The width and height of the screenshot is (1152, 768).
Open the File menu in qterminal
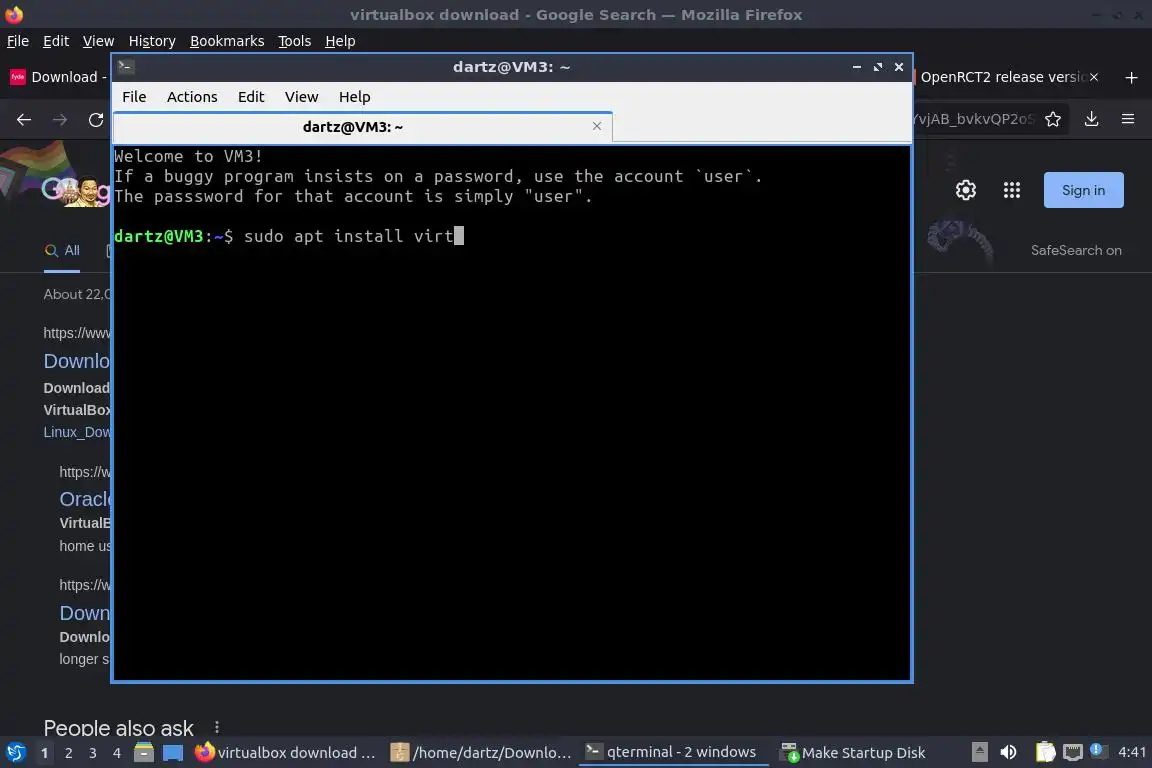[134, 97]
